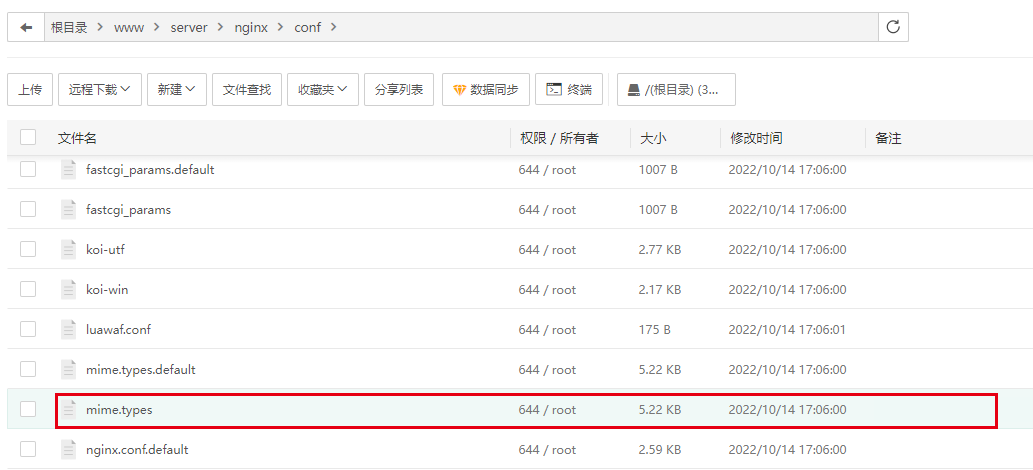Click the mime.types.default file icon
This screenshot has height=470, width=1033.
point(69,370)
